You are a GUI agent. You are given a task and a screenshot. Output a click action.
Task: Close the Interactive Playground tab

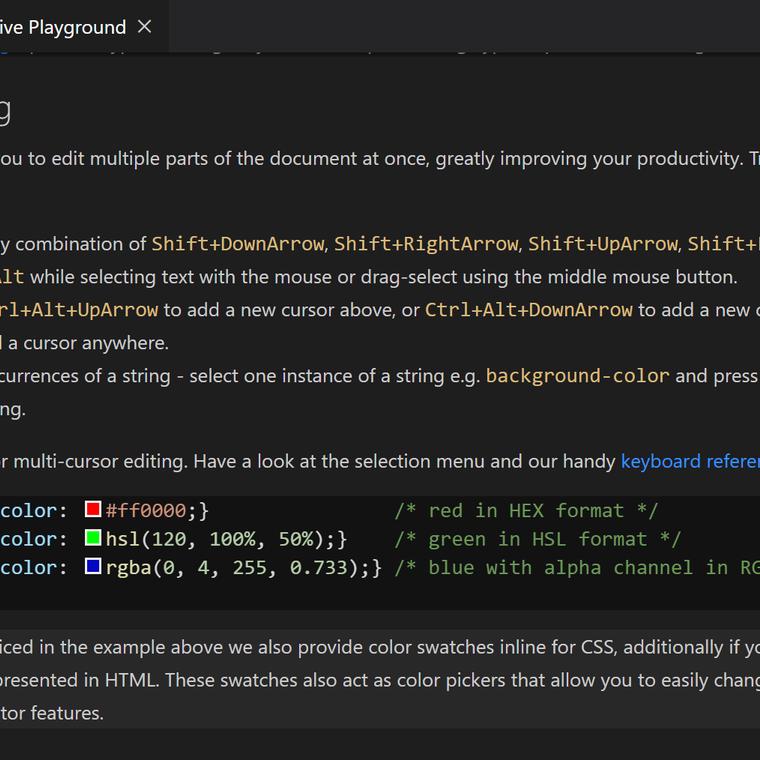[144, 27]
